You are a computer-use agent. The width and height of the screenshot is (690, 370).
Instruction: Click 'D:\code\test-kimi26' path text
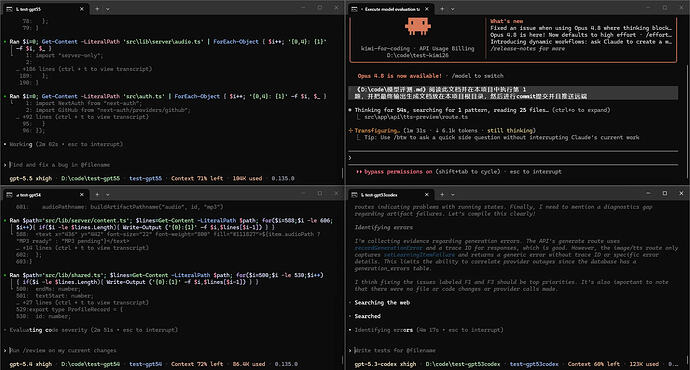point(417,55)
